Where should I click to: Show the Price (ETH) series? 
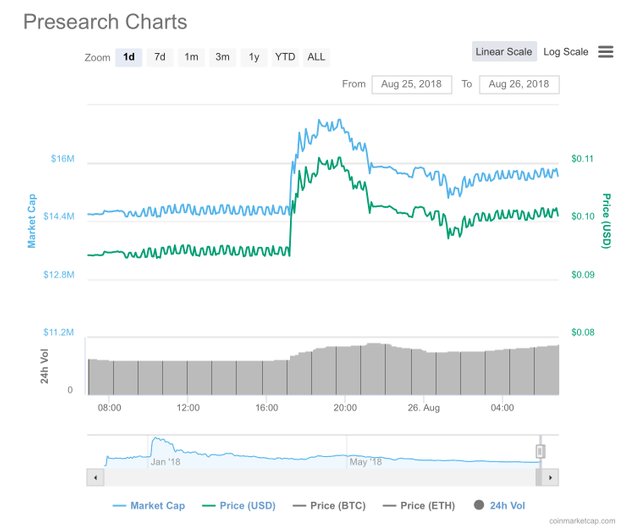416,505
